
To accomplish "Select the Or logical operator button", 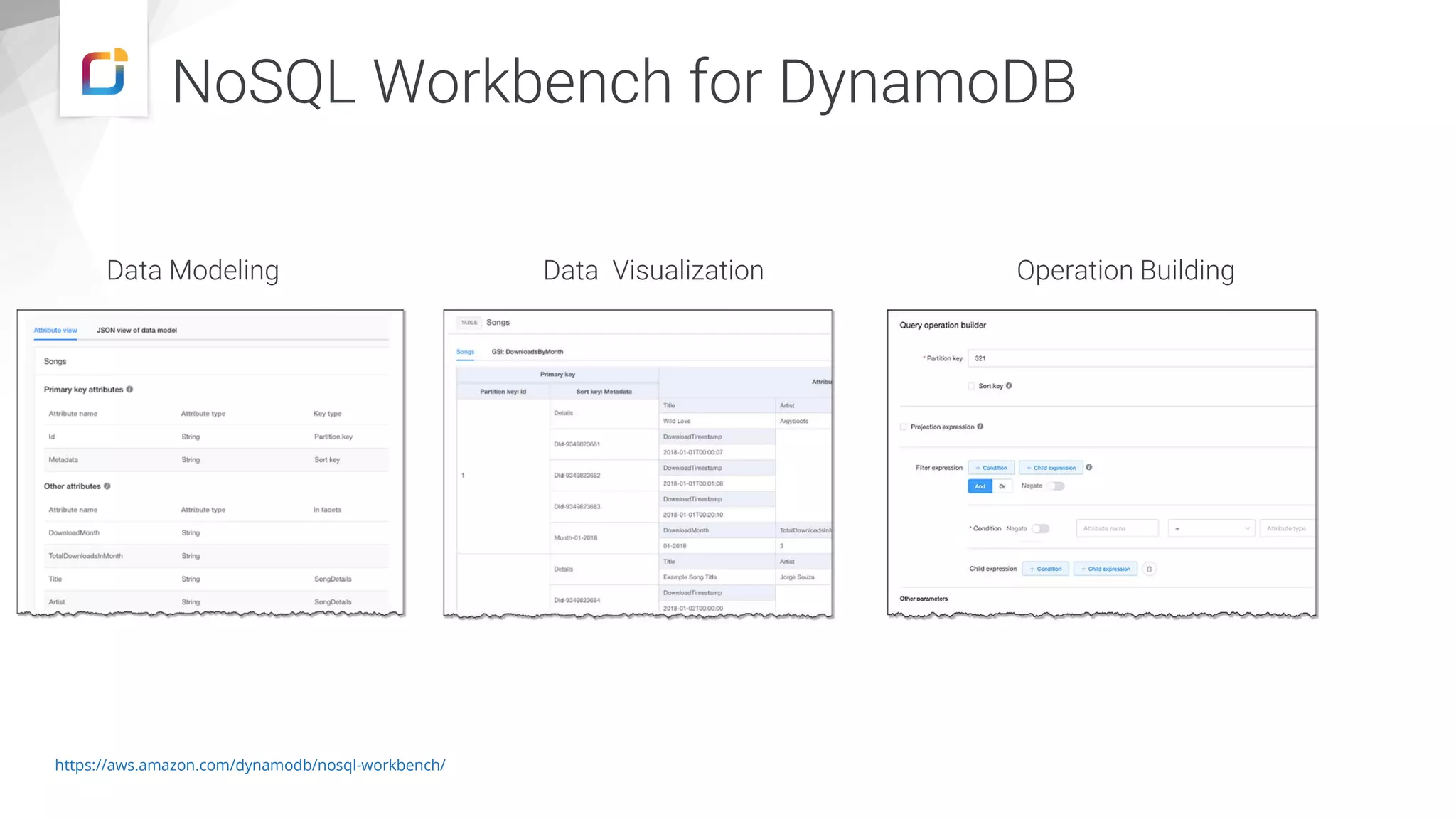I will [1002, 486].
